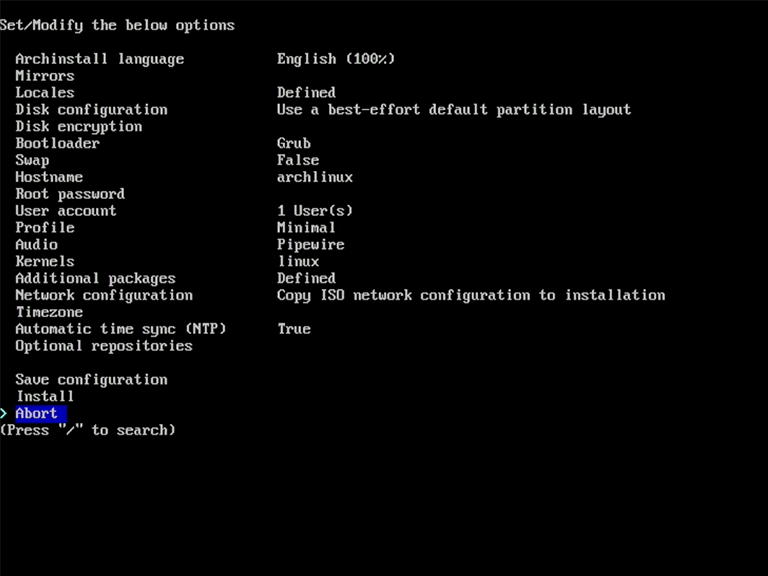768x576 pixels.
Task: Open the Mirrors menu entry
Action: coord(45,76)
